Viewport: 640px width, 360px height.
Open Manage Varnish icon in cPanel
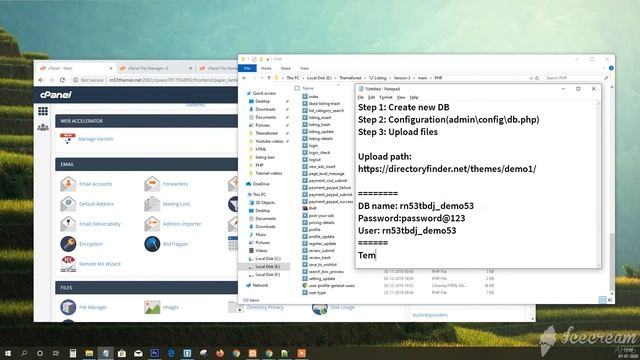tap(67, 139)
